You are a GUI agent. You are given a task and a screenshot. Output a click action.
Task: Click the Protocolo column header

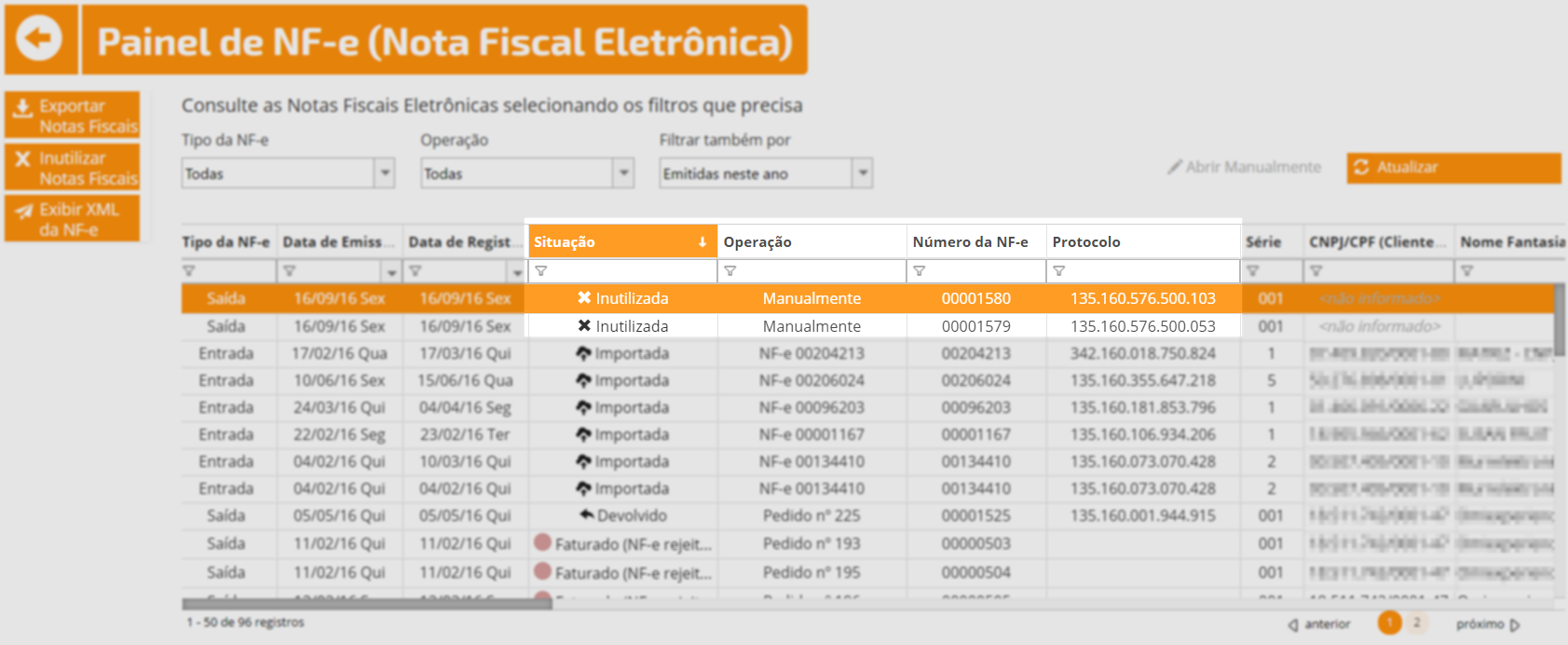coord(1143,241)
